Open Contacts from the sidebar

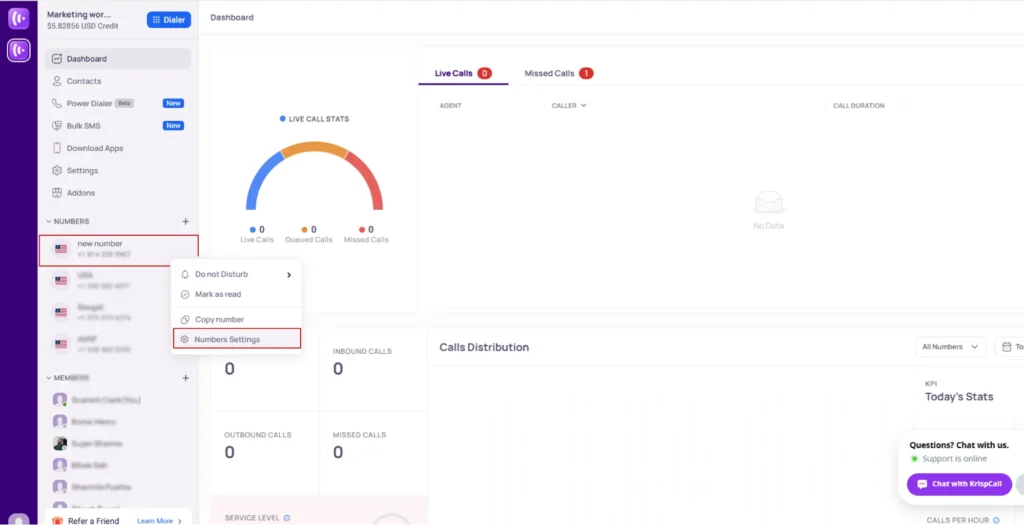tap(118, 81)
